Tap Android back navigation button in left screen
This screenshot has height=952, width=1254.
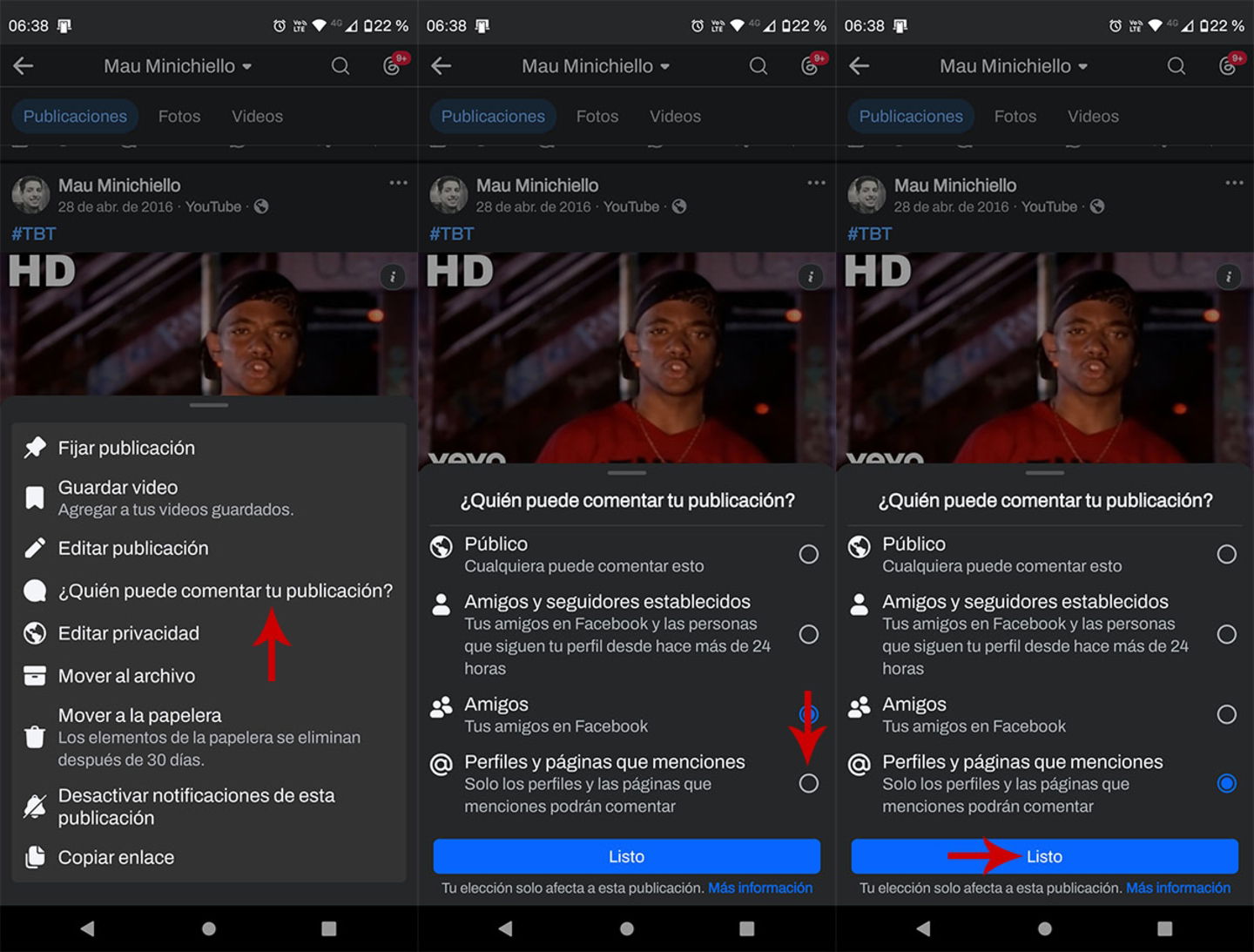[87, 928]
